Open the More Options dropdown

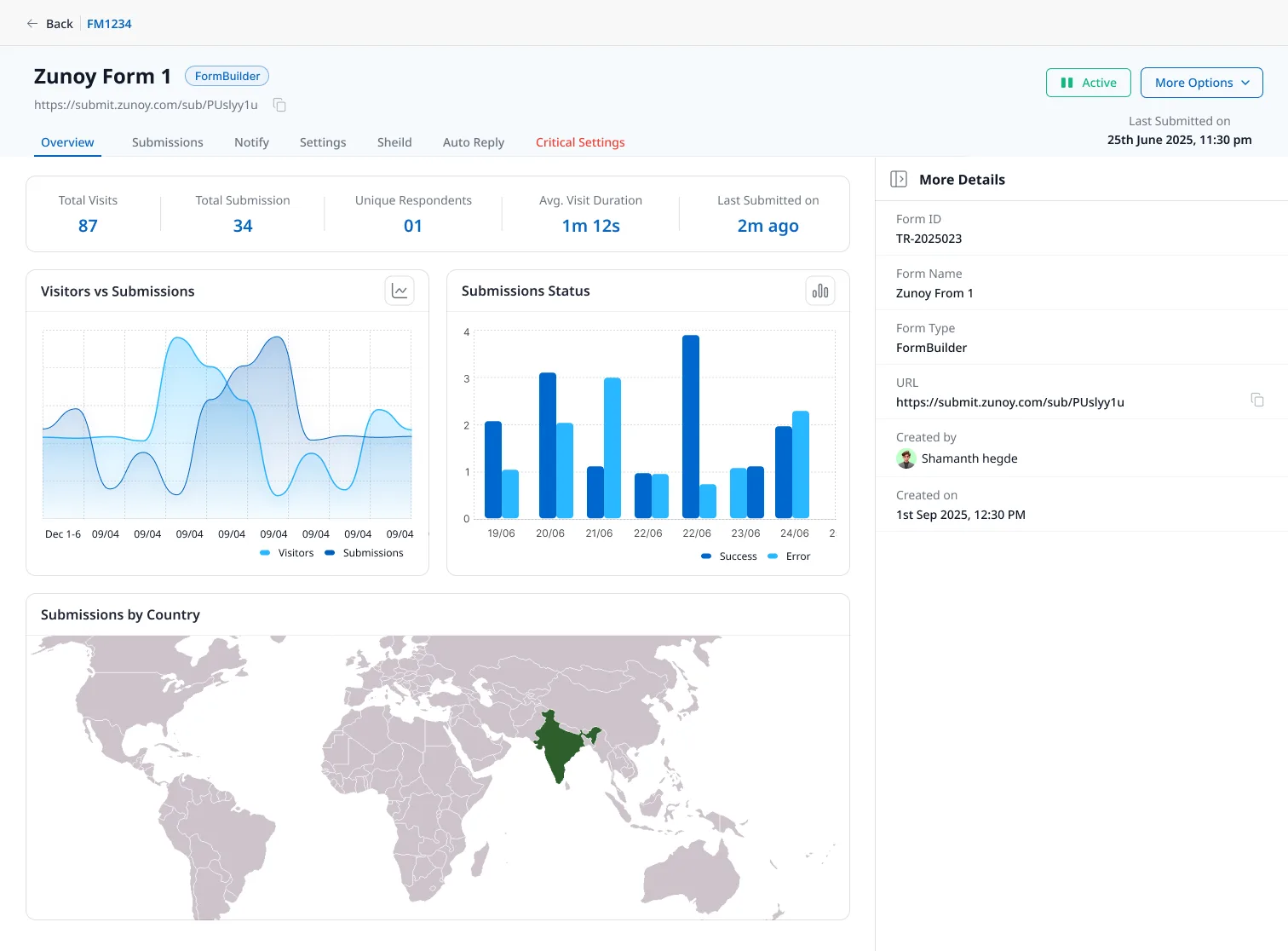1202,83
